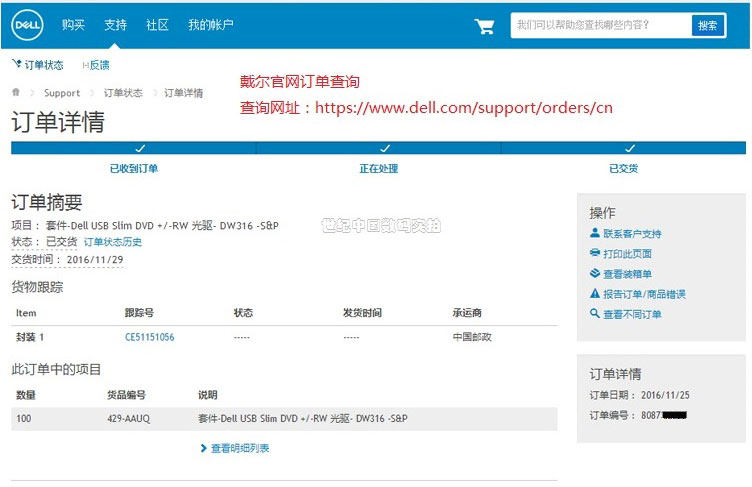This screenshot has width=752, height=487.
Task: Click the checkmark above 已收到订单
Action: pyautogui.click(x=140, y=148)
